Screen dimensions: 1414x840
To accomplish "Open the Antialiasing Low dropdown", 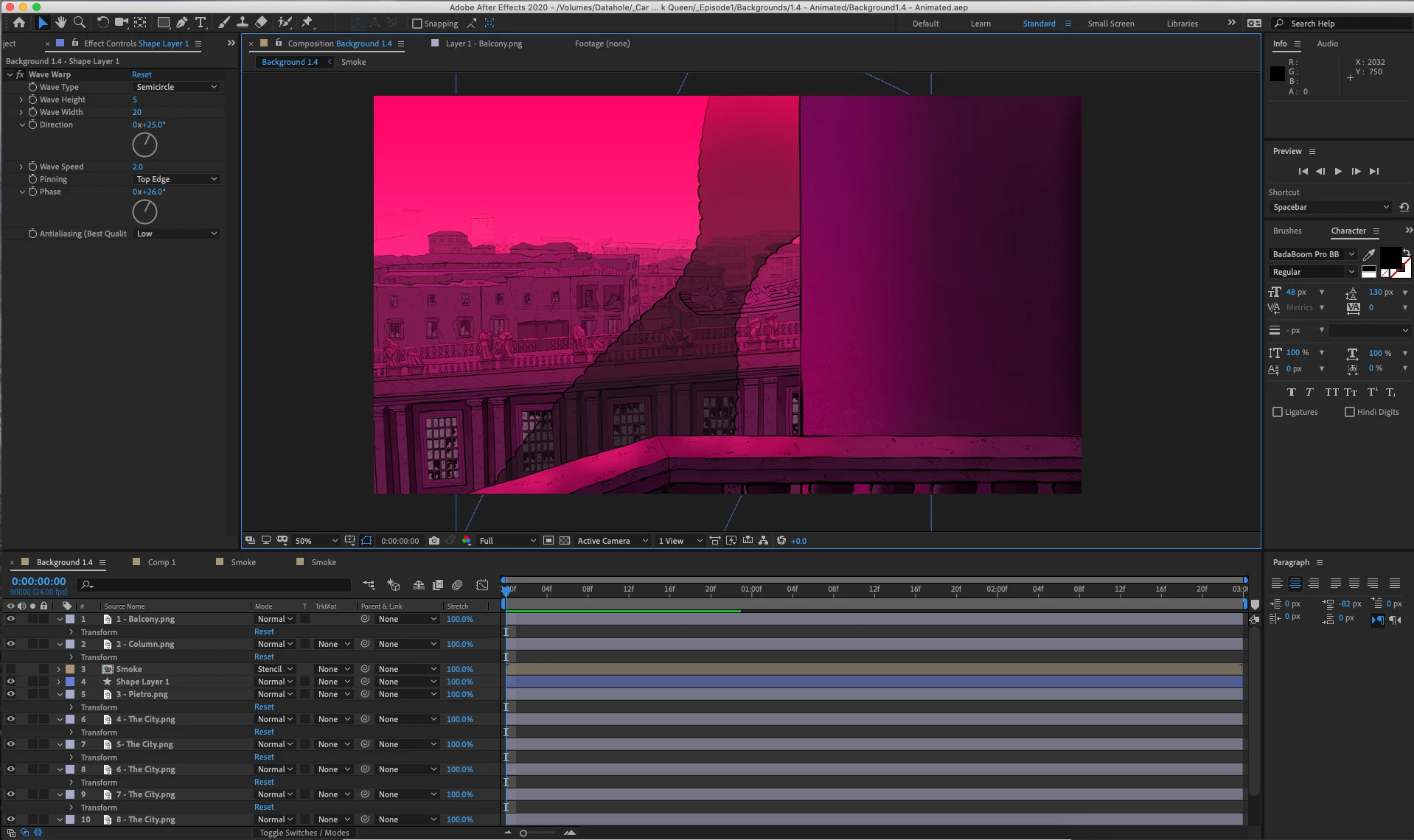I will (x=177, y=234).
